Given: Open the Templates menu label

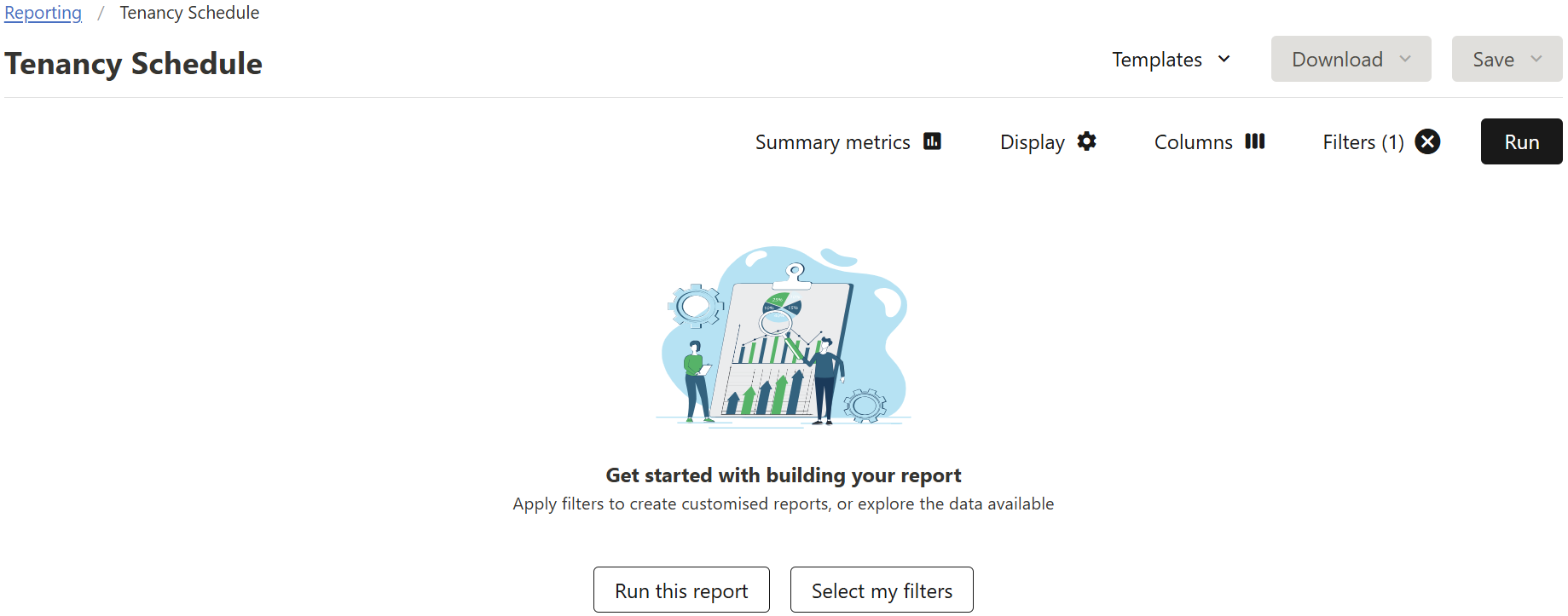Looking at the screenshot, I should (x=1156, y=60).
